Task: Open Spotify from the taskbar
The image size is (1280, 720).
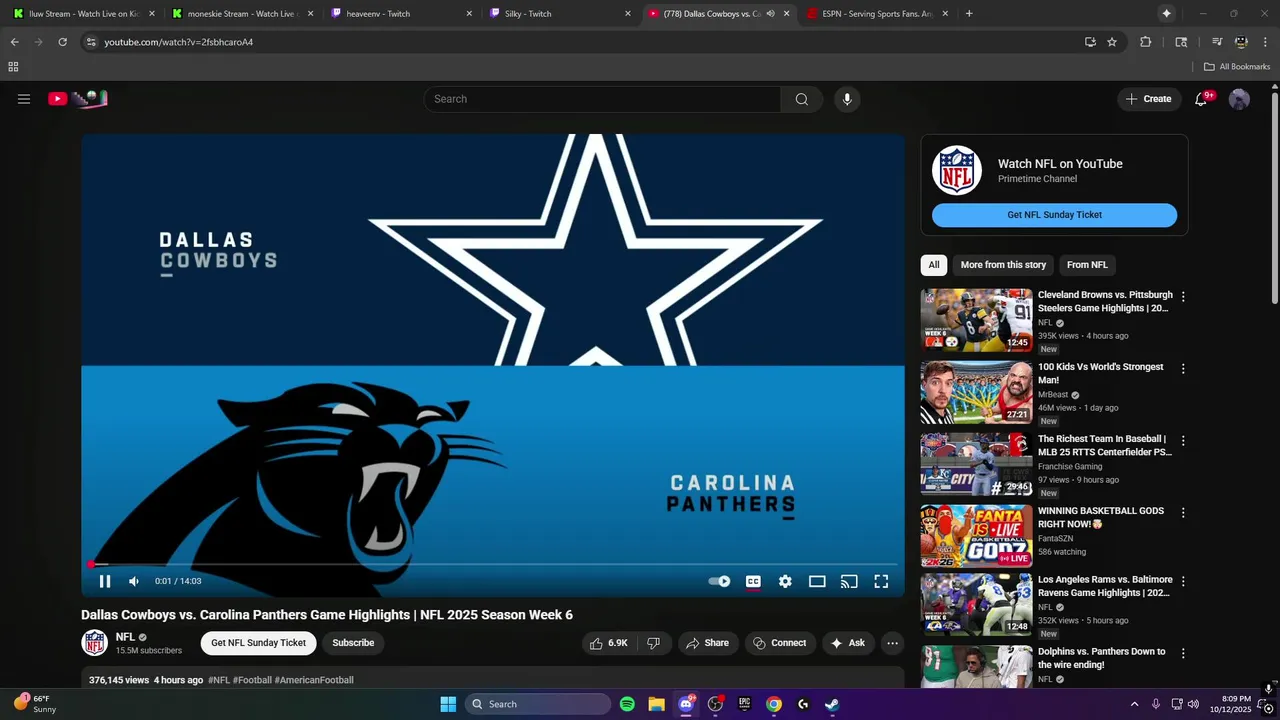Action: [627, 704]
